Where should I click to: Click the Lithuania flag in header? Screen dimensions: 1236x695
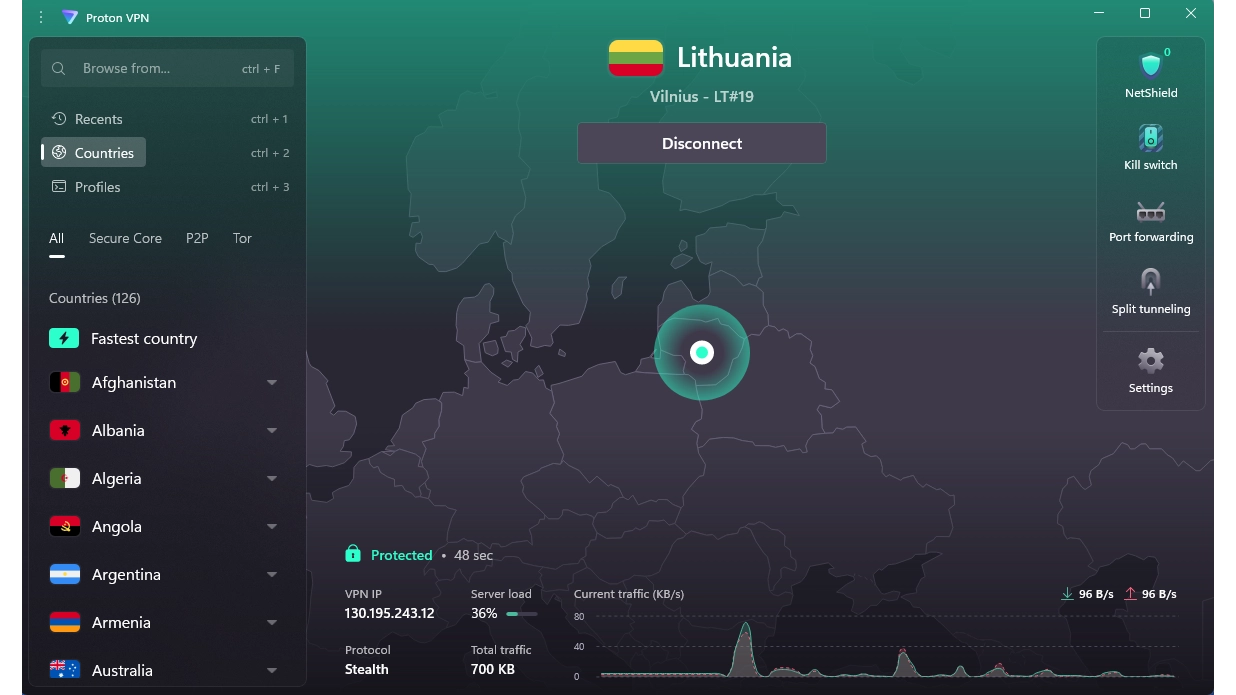636,58
